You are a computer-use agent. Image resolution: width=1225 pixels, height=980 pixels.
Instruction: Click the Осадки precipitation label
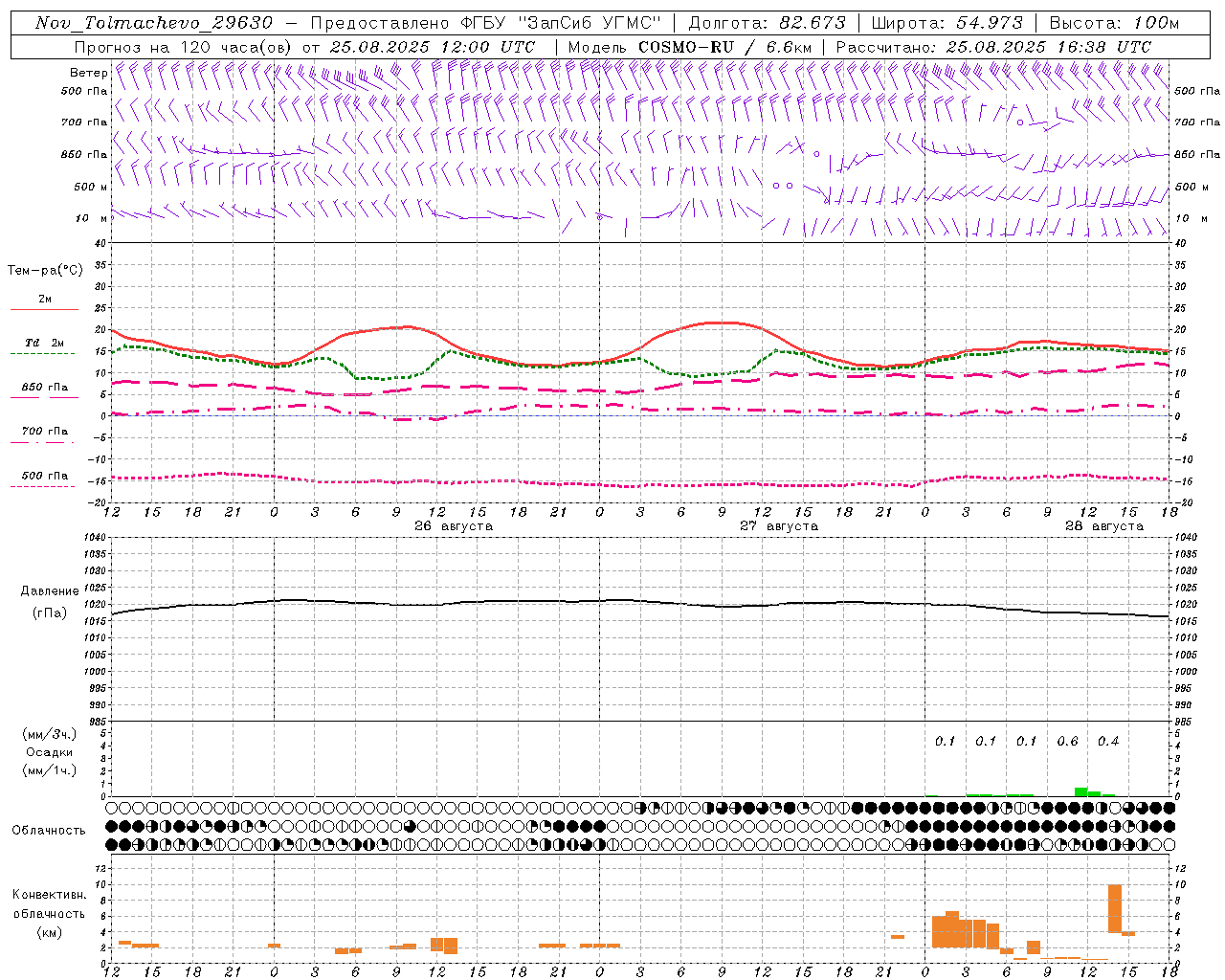coord(50,752)
